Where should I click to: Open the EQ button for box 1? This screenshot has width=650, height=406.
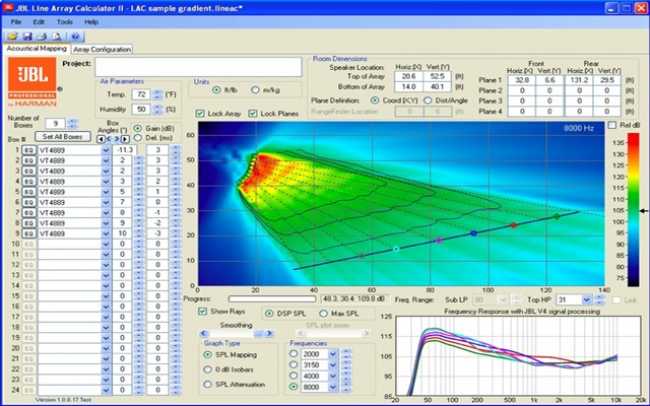pyautogui.click(x=28, y=149)
